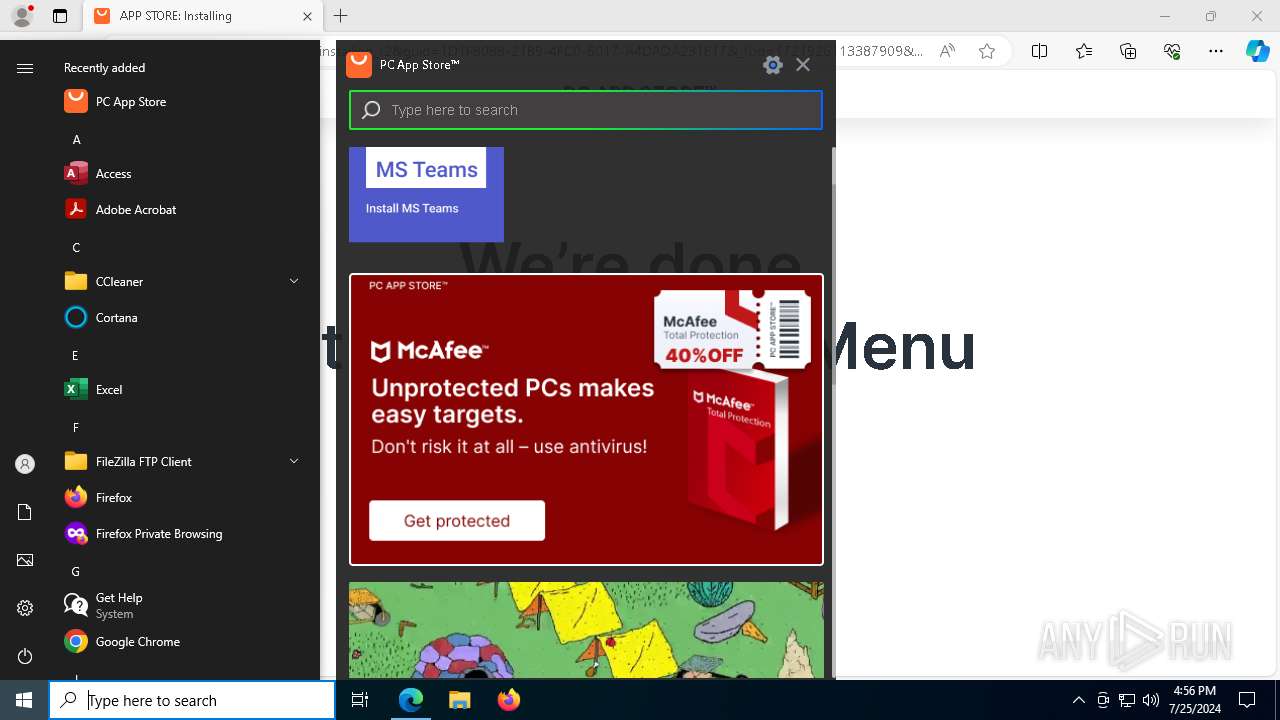Open network status in system tray

[x=1127, y=700]
